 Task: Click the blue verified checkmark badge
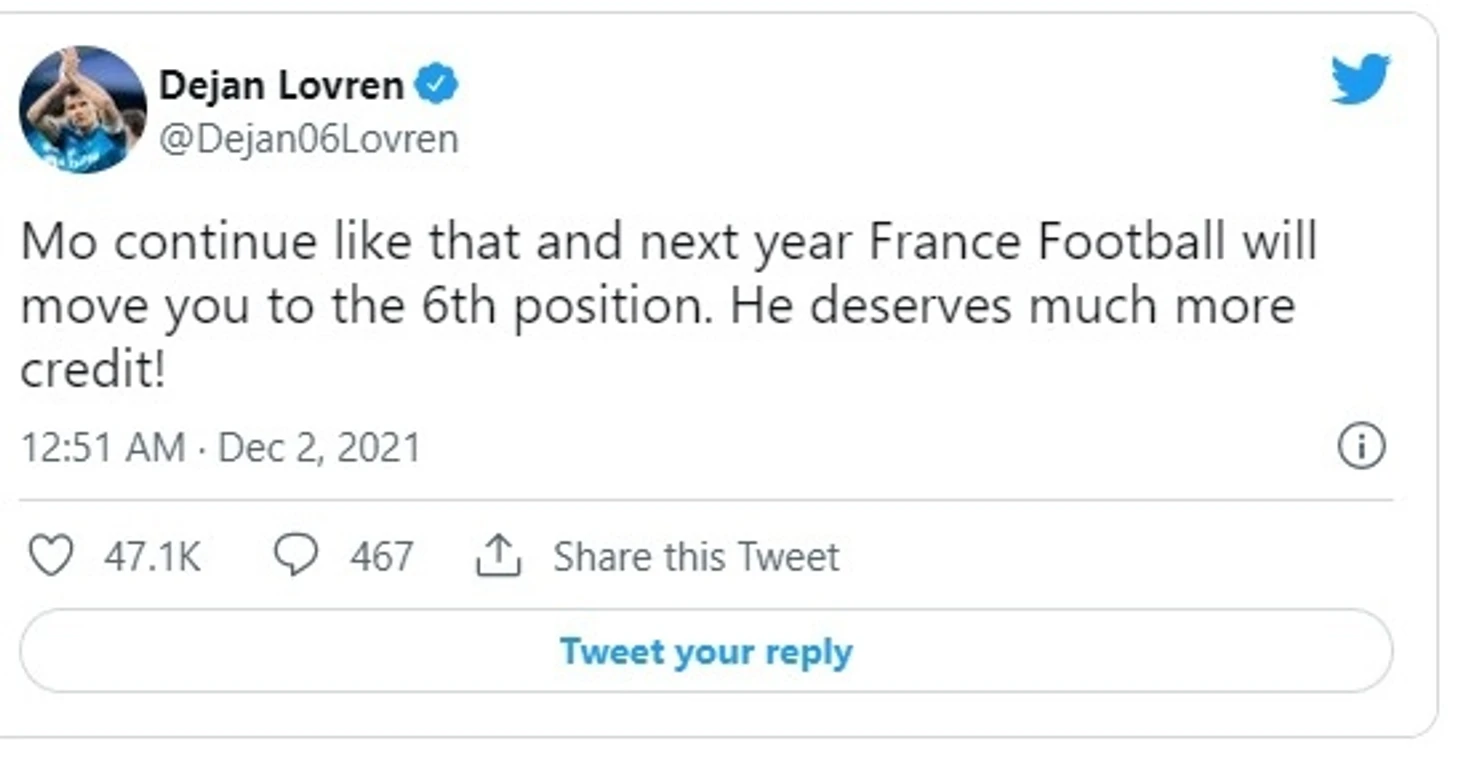coord(436,85)
